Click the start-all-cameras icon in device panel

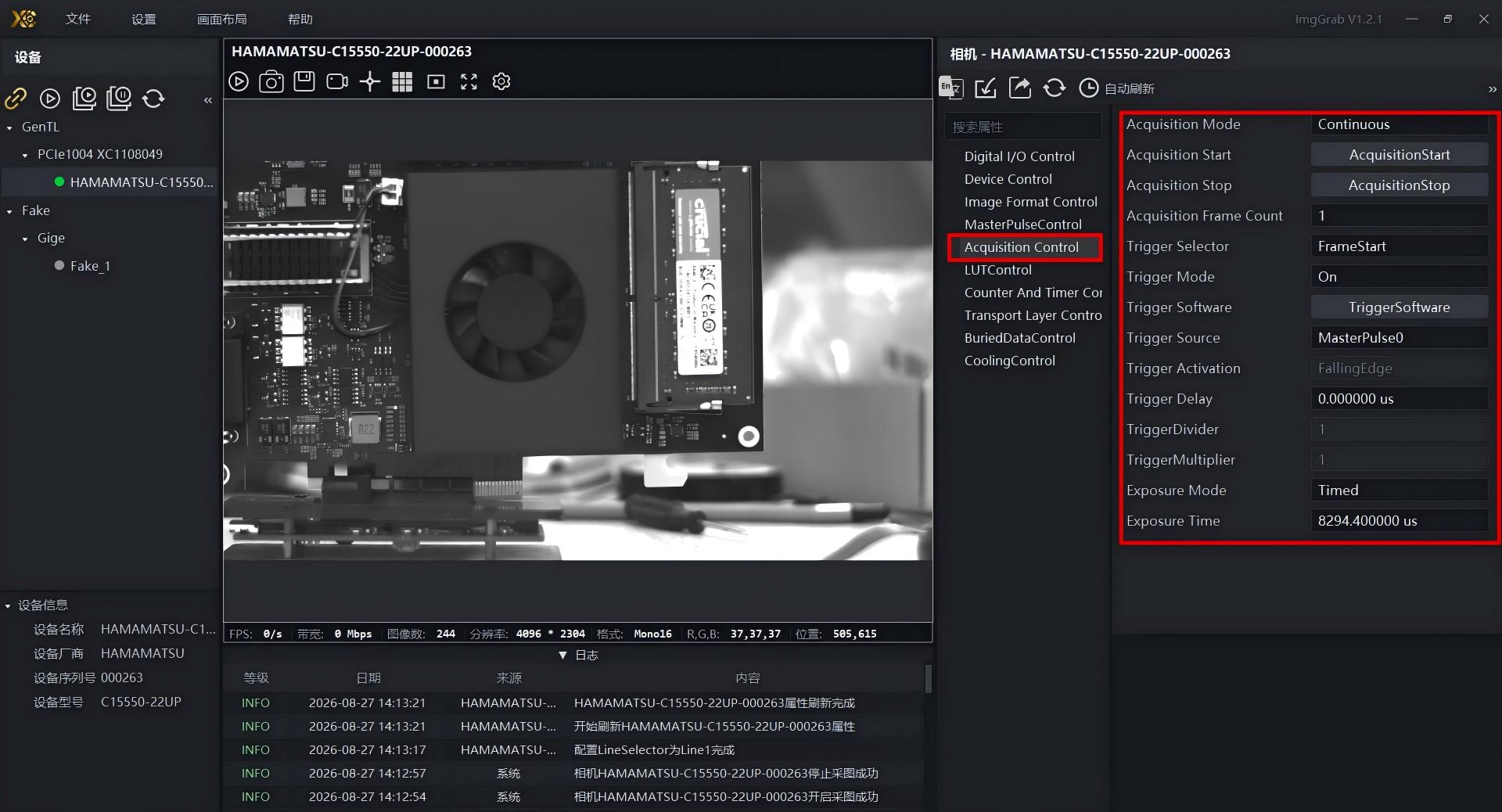tap(84, 98)
